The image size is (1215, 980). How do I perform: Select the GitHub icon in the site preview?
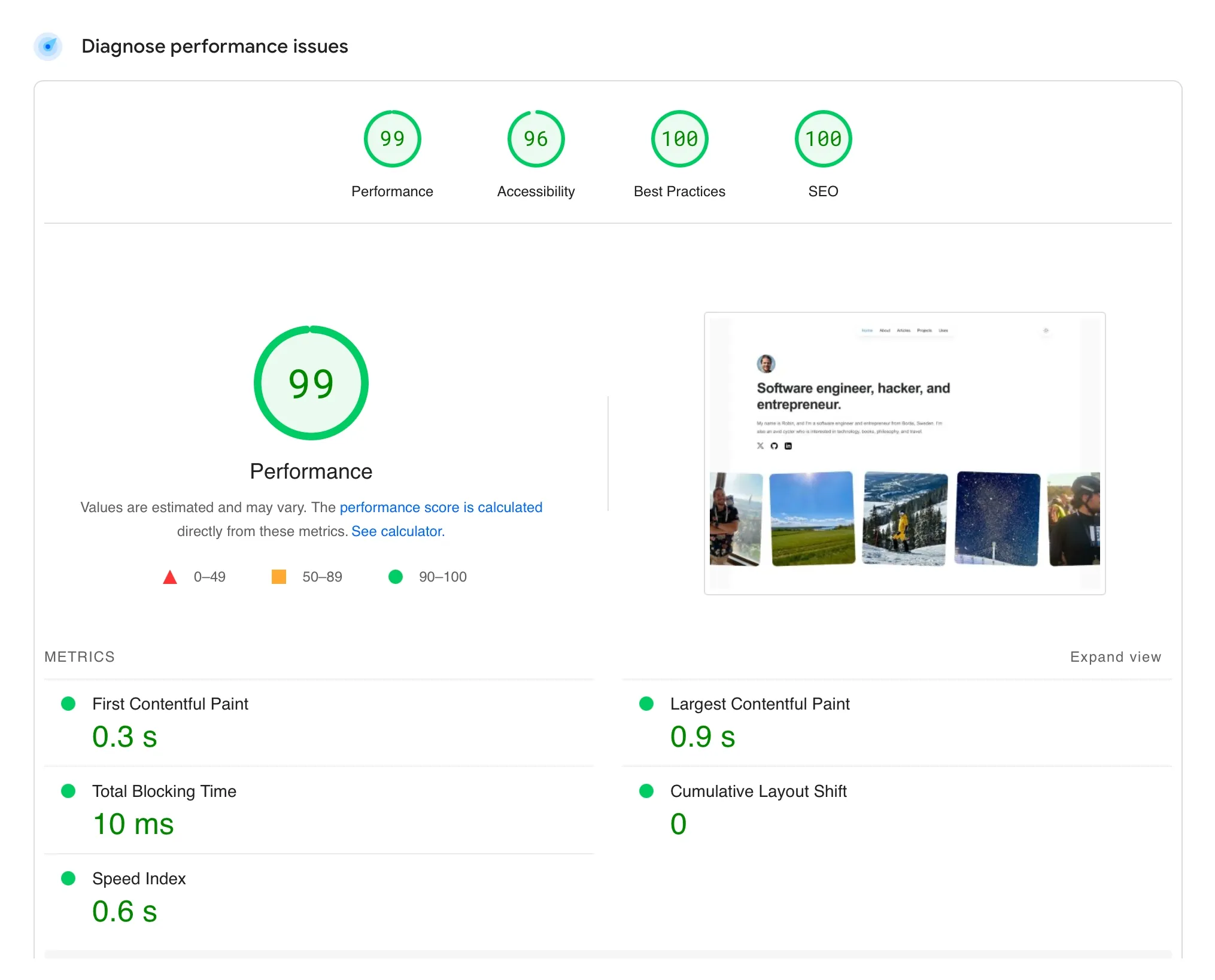click(x=773, y=446)
